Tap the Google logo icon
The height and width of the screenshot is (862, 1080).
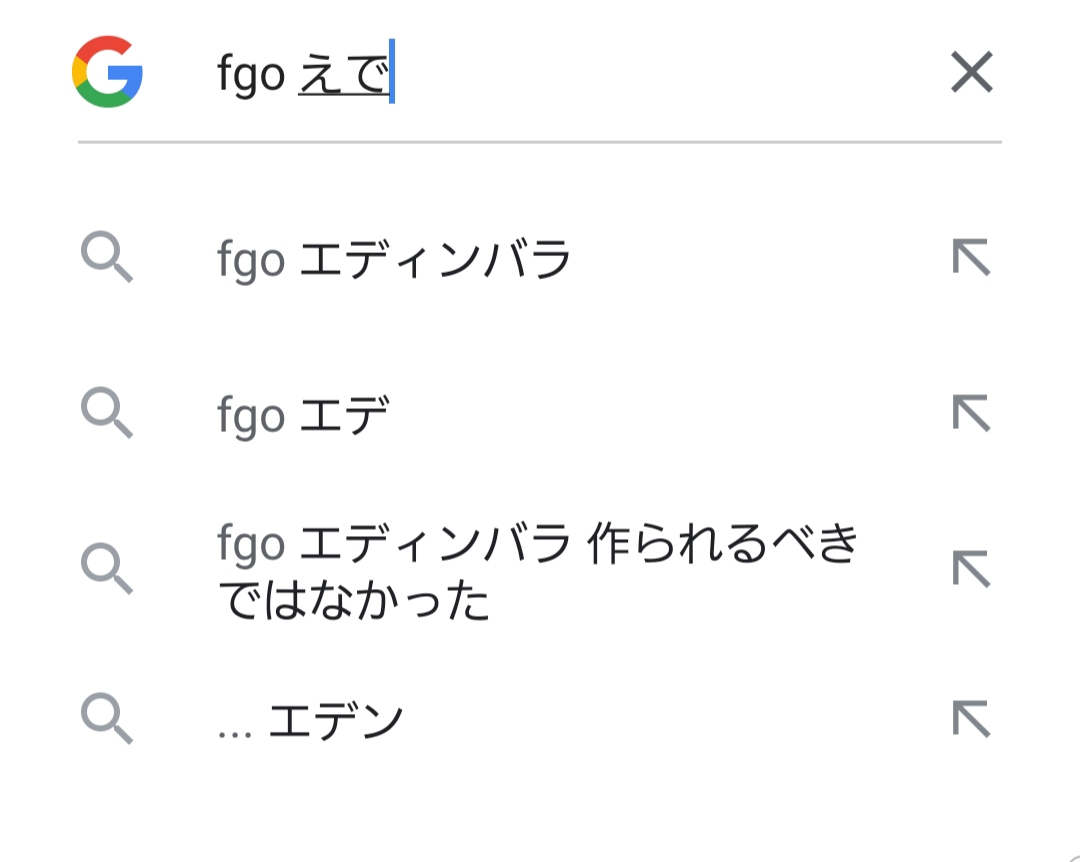click(x=108, y=72)
